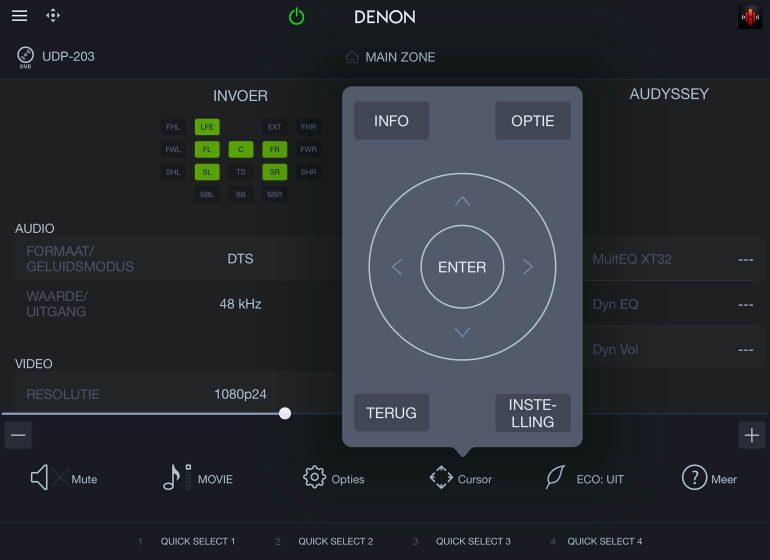The height and width of the screenshot is (560, 770).
Task: Toggle Mute on the speaker
Action: click(63, 478)
